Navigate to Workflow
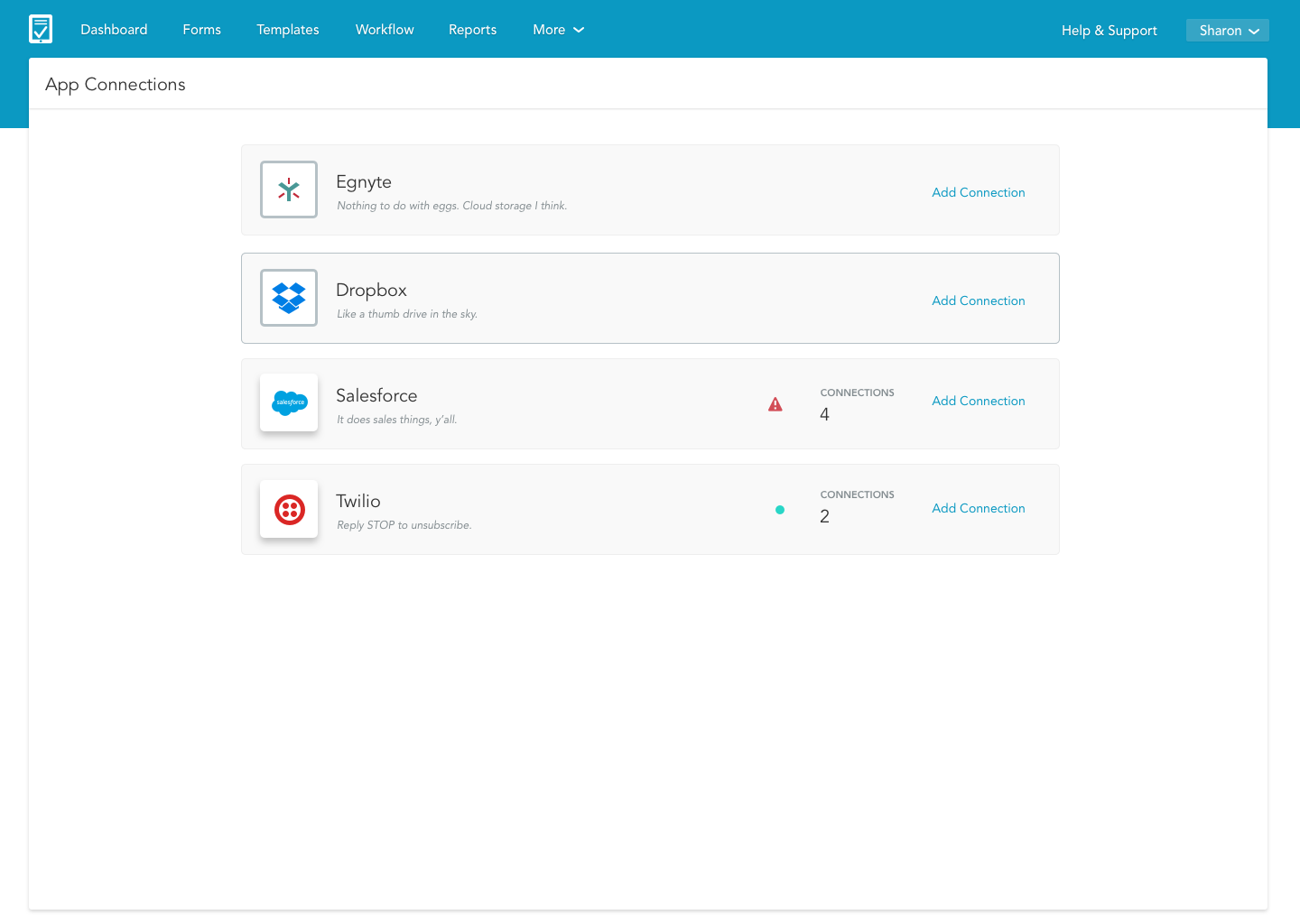 click(x=385, y=30)
